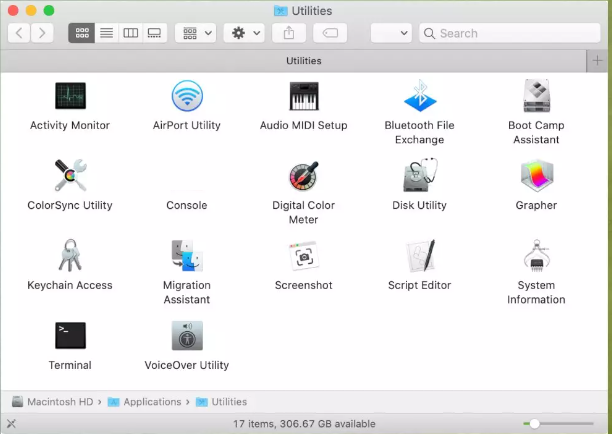Select the Screenshot label text

click(x=304, y=285)
